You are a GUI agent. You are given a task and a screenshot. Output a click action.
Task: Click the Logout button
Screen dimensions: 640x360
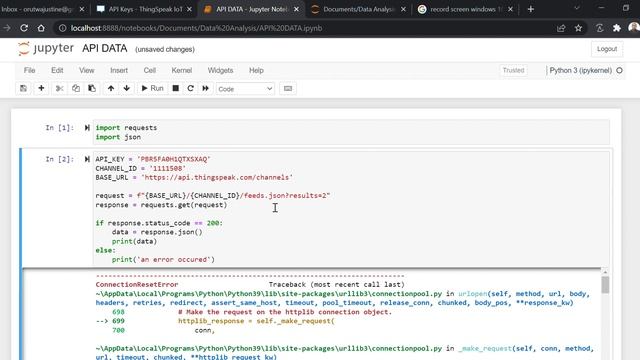click(607, 49)
